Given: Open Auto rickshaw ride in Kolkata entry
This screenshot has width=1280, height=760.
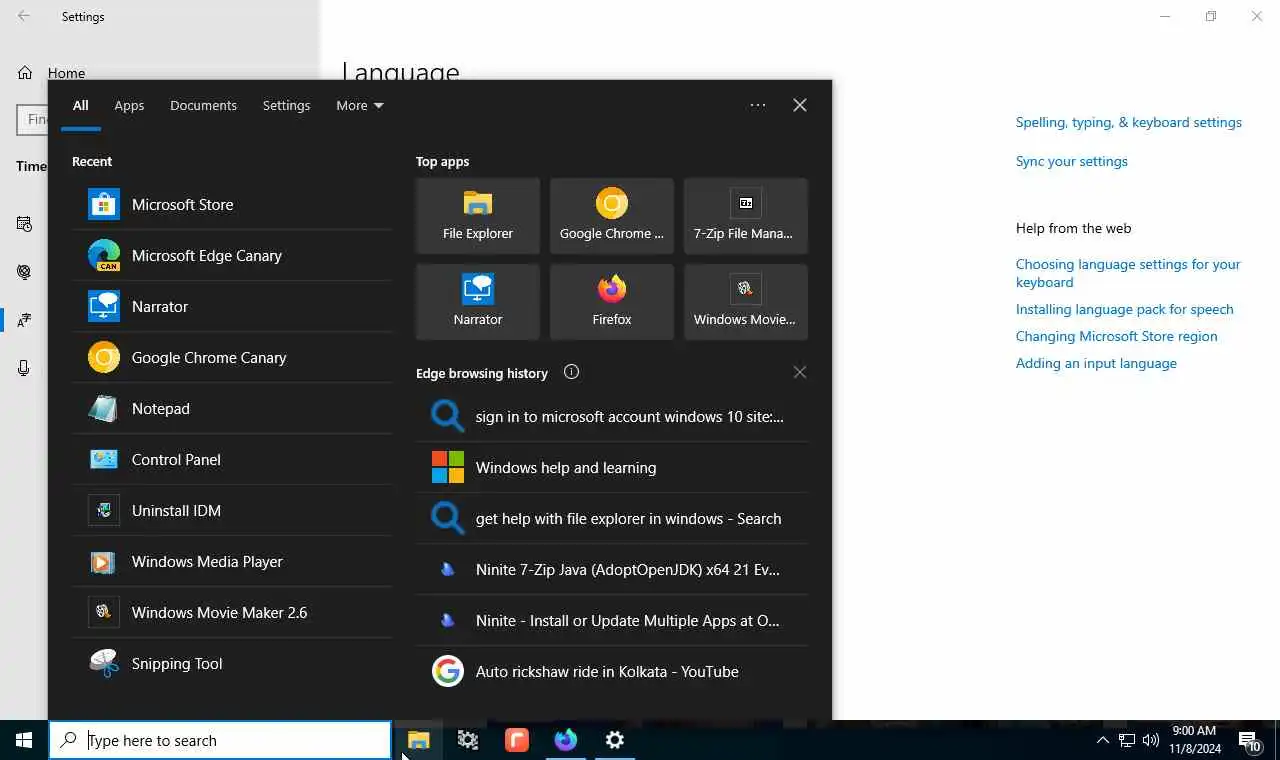Looking at the screenshot, I should click(x=612, y=671).
